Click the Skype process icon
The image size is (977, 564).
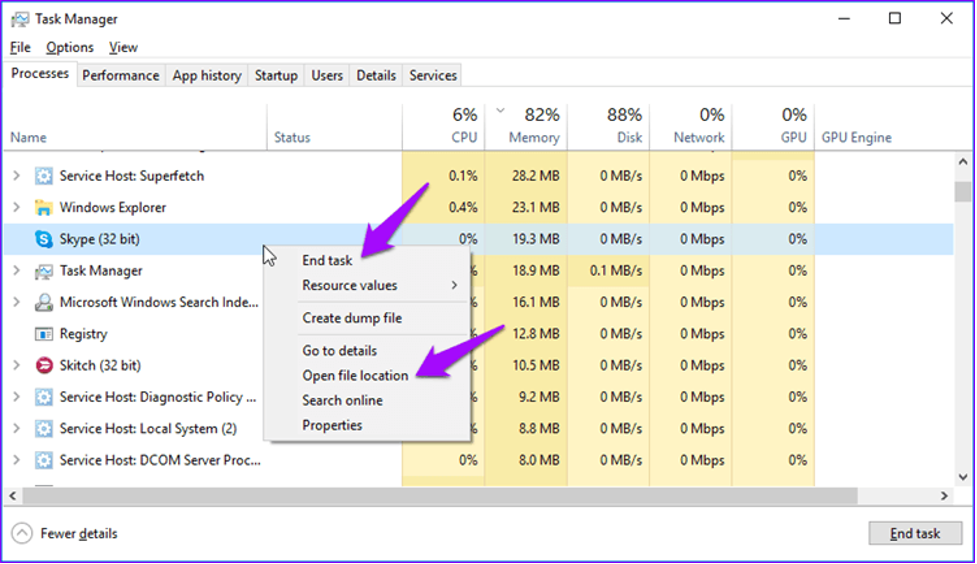44,239
